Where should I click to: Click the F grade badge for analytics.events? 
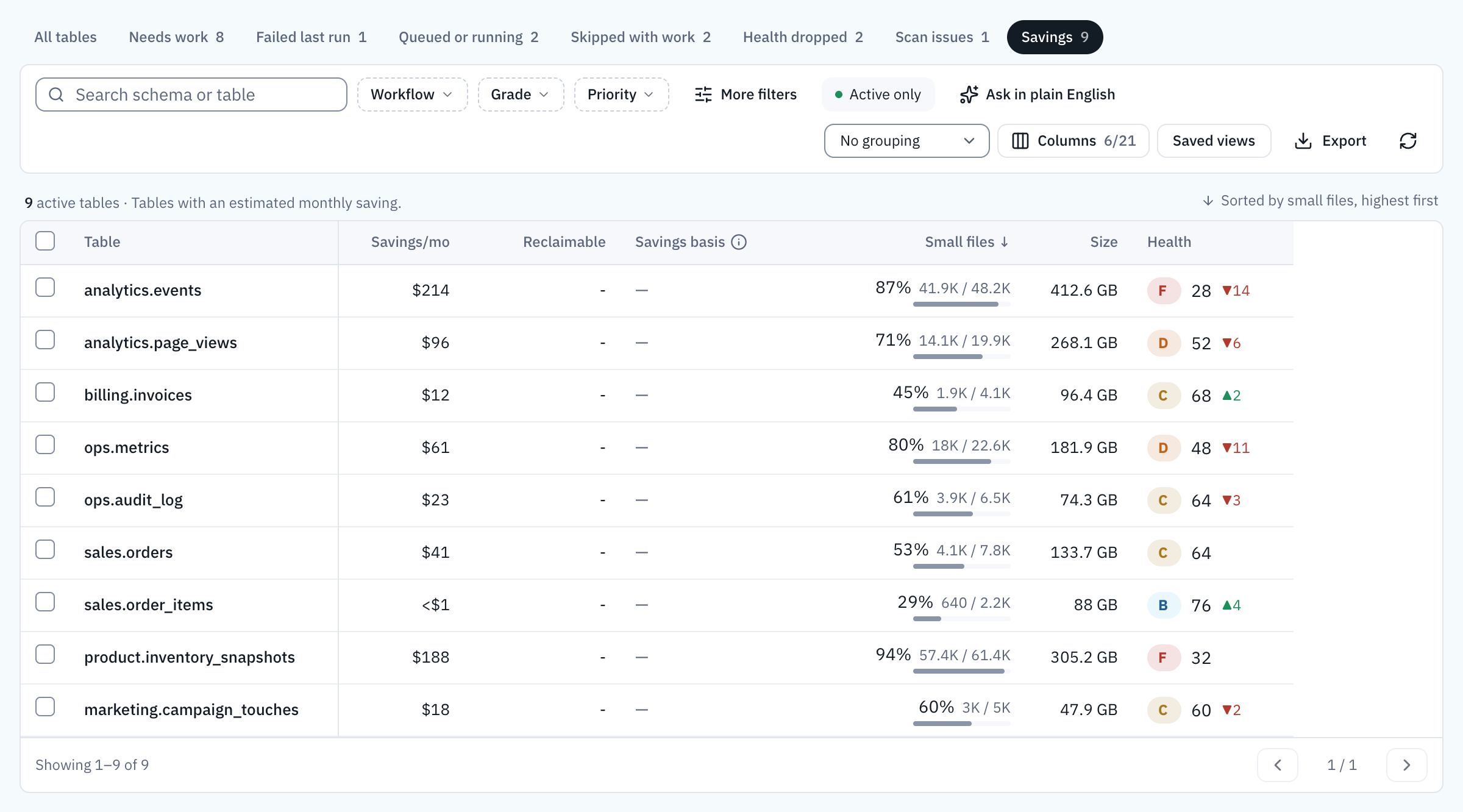pos(1163,291)
